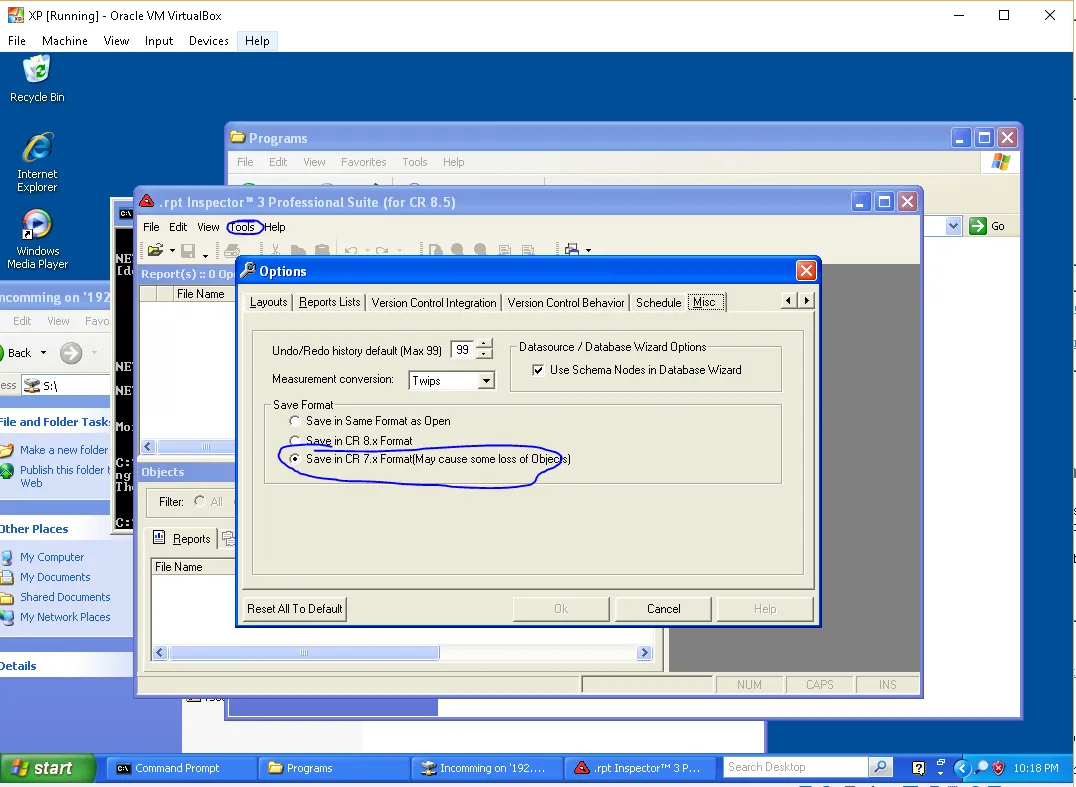Image resolution: width=1076 pixels, height=787 pixels.
Task: Click My Network Places link
Action: pos(65,617)
